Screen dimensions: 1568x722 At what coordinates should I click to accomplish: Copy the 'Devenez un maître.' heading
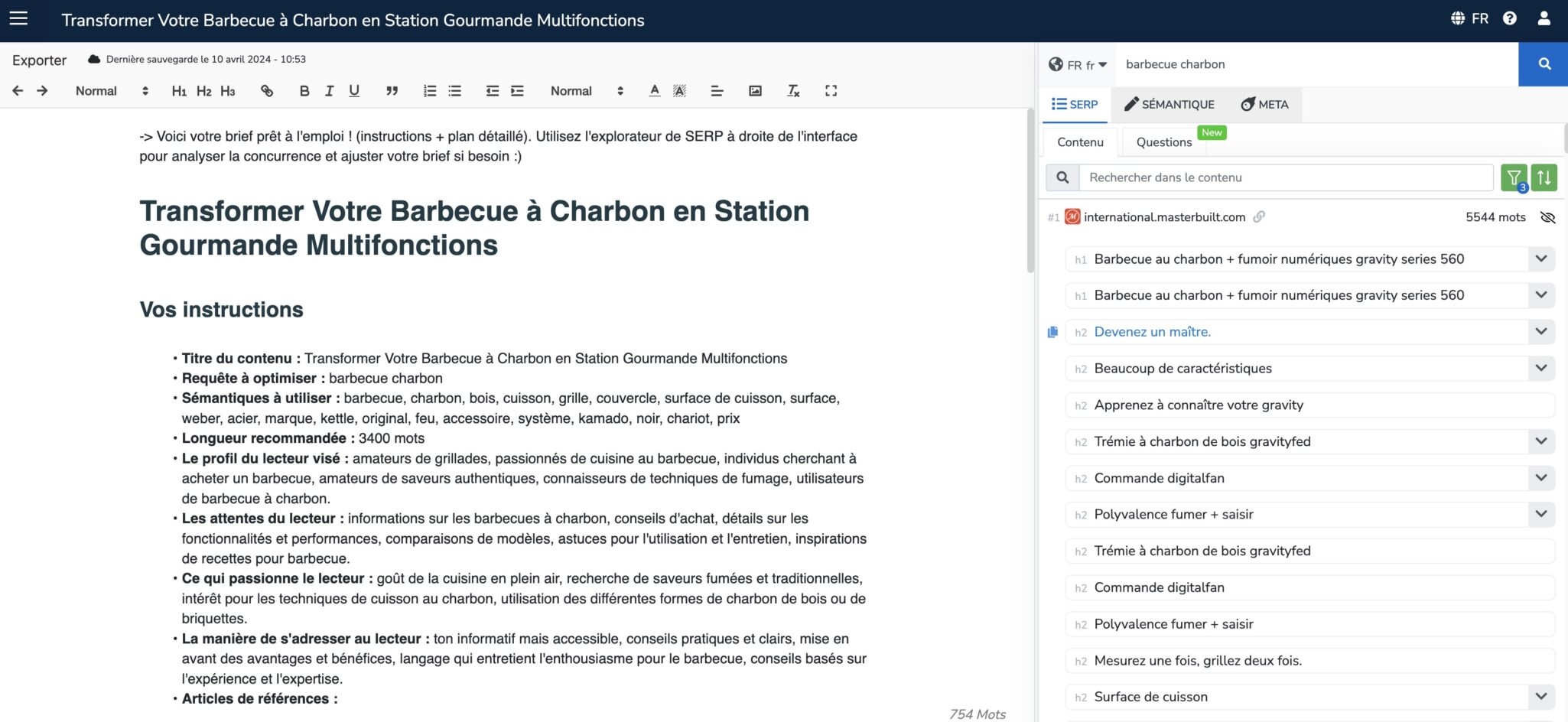[1052, 332]
